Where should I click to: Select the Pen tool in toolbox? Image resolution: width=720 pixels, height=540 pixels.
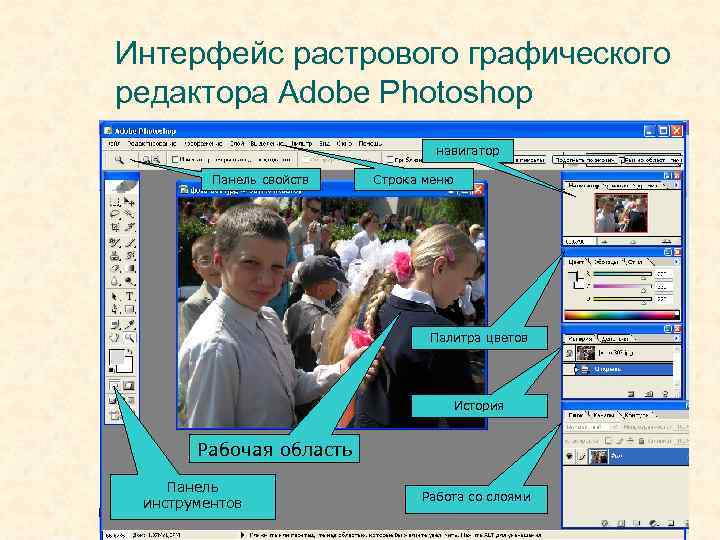pyautogui.click(x=115, y=309)
